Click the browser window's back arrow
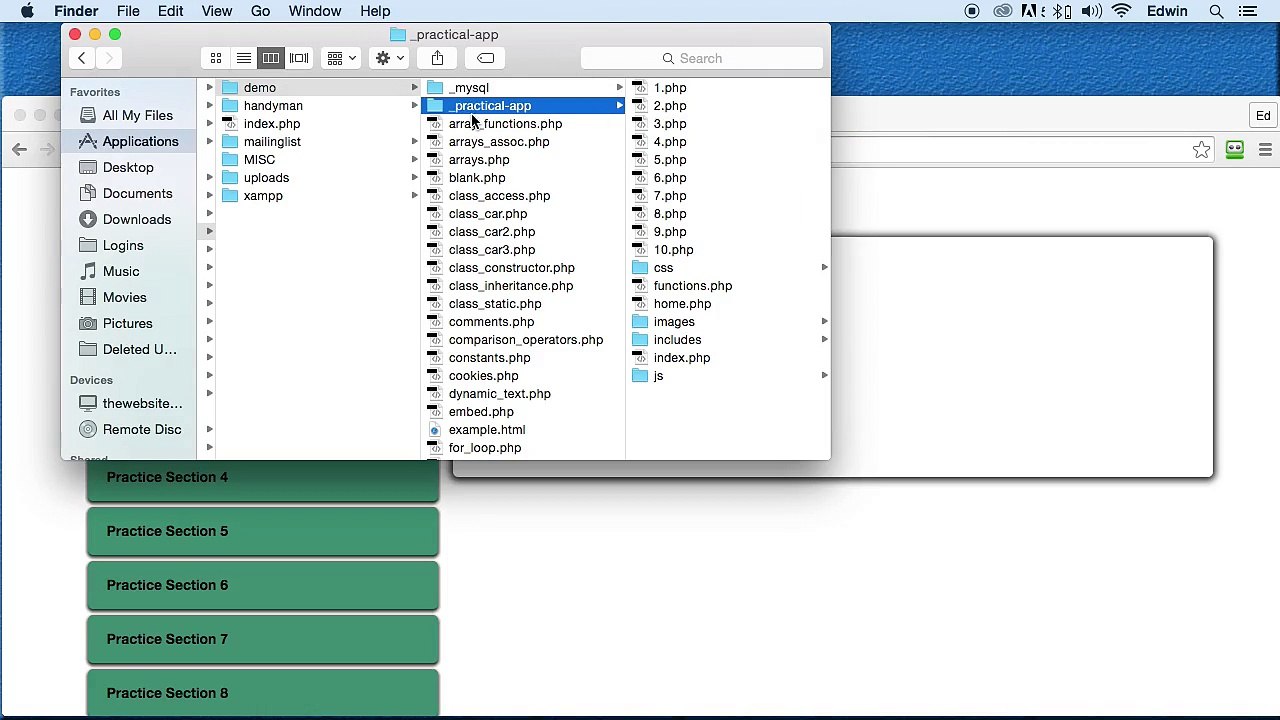The width and height of the screenshot is (1280, 720). pyautogui.click(x=19, y=150)
